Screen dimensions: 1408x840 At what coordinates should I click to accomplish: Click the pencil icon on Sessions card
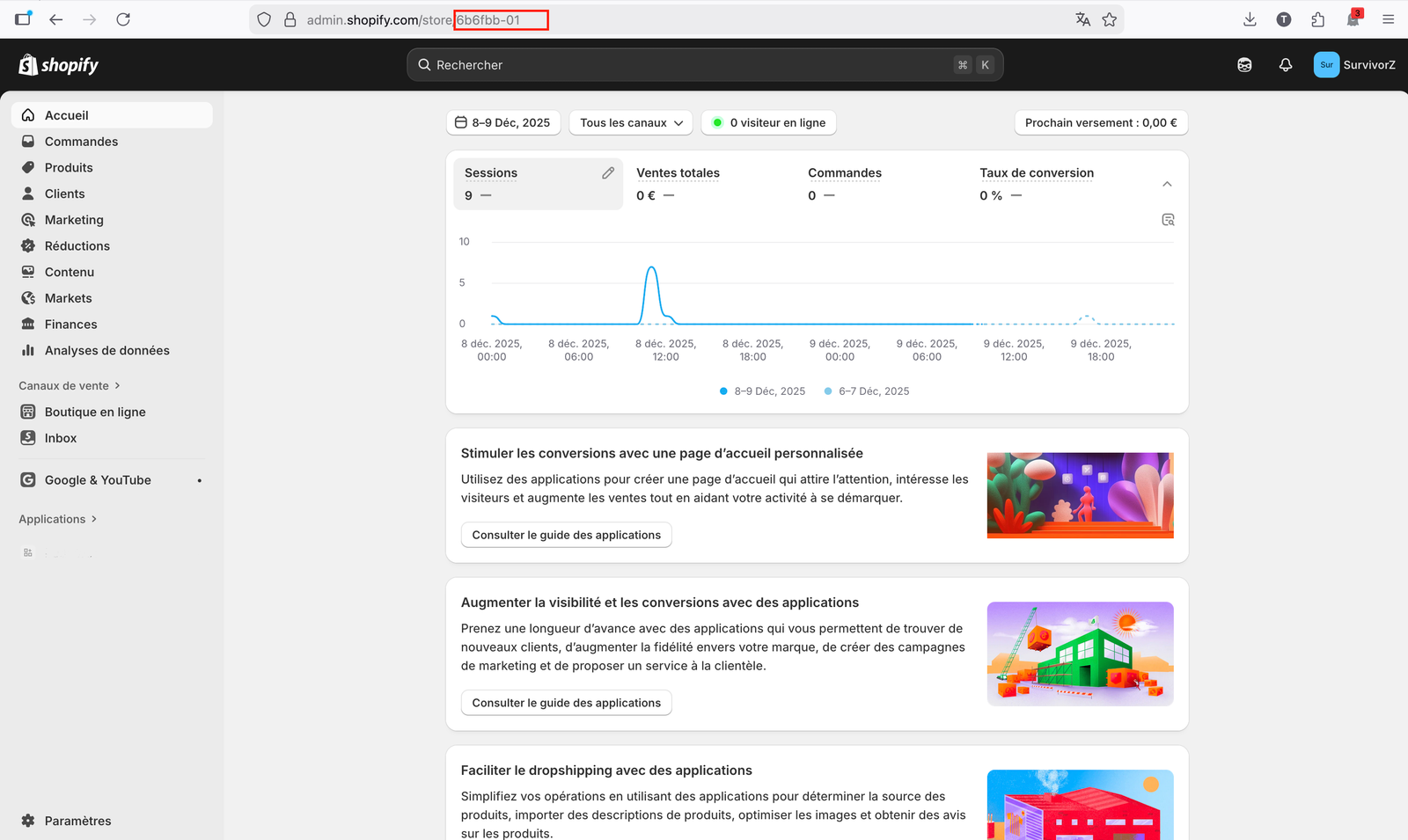(x=608, y=173)
